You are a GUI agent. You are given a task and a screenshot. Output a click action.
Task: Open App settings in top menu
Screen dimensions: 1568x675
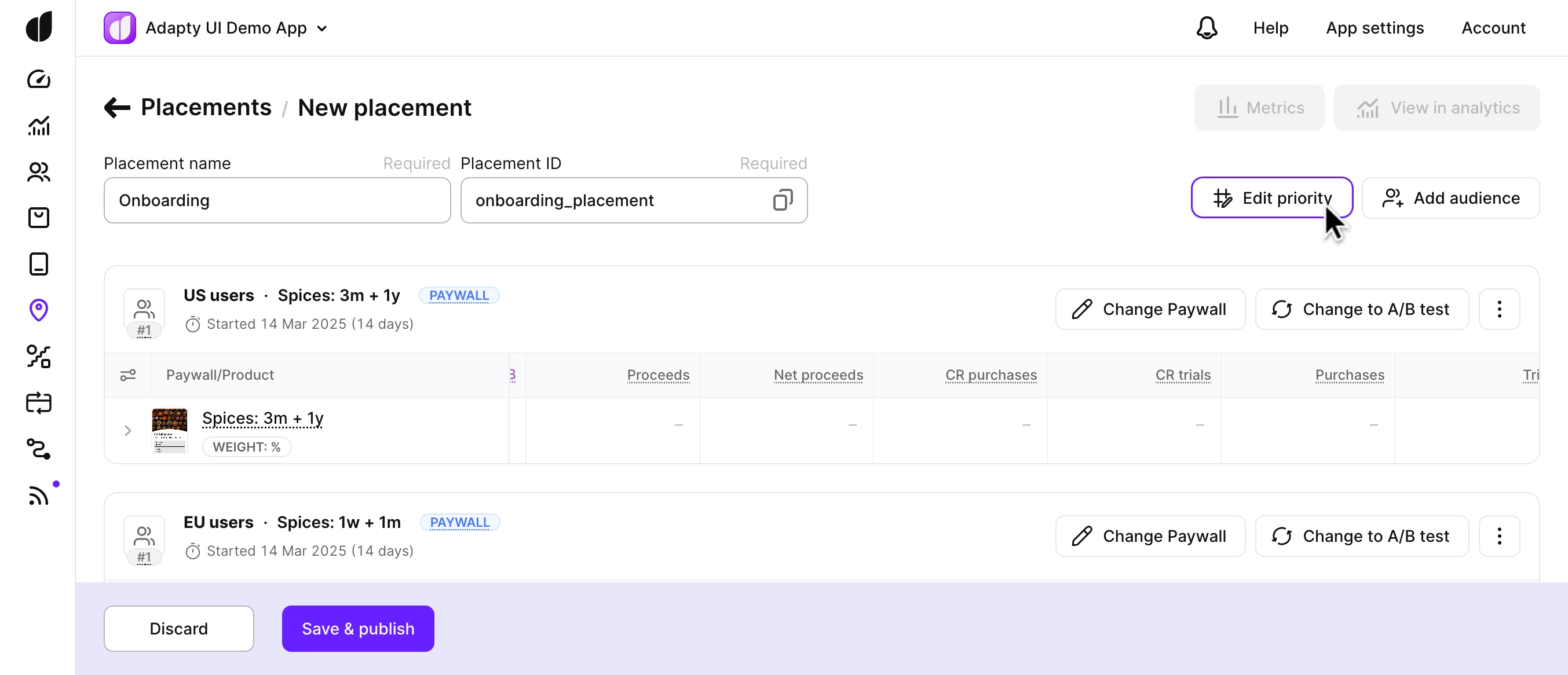1375,28
